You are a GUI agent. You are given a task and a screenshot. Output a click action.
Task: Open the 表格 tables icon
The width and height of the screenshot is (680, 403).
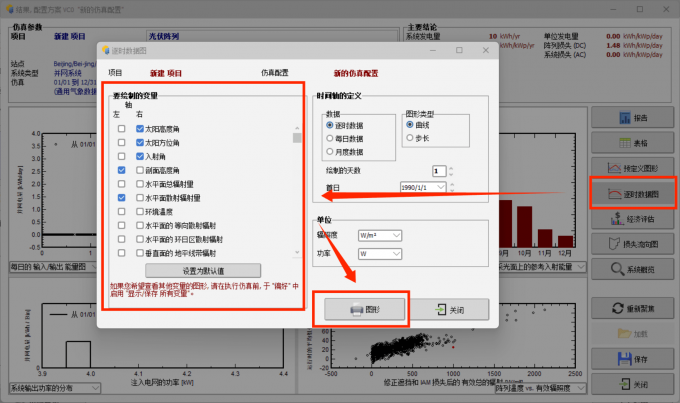pos(625,143)
